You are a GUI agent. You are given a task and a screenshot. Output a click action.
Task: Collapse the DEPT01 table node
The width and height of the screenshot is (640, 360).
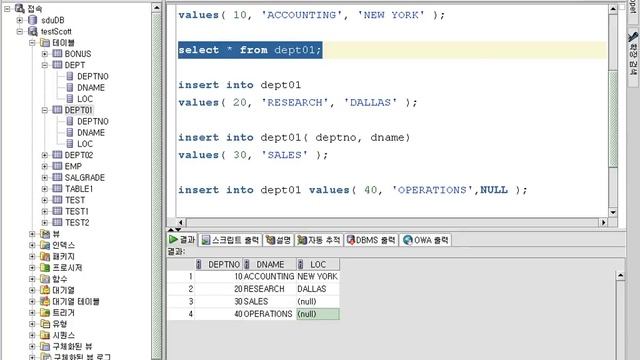45,110
